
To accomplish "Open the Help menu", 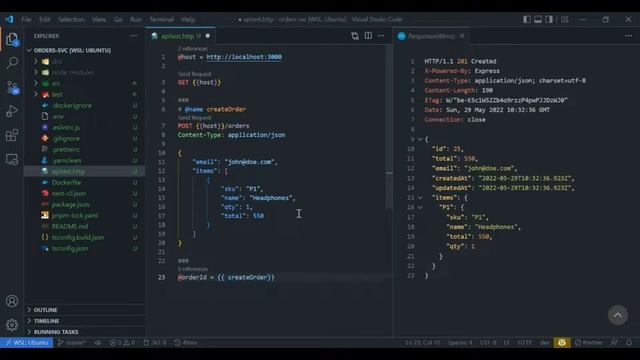I will [188, 19].
